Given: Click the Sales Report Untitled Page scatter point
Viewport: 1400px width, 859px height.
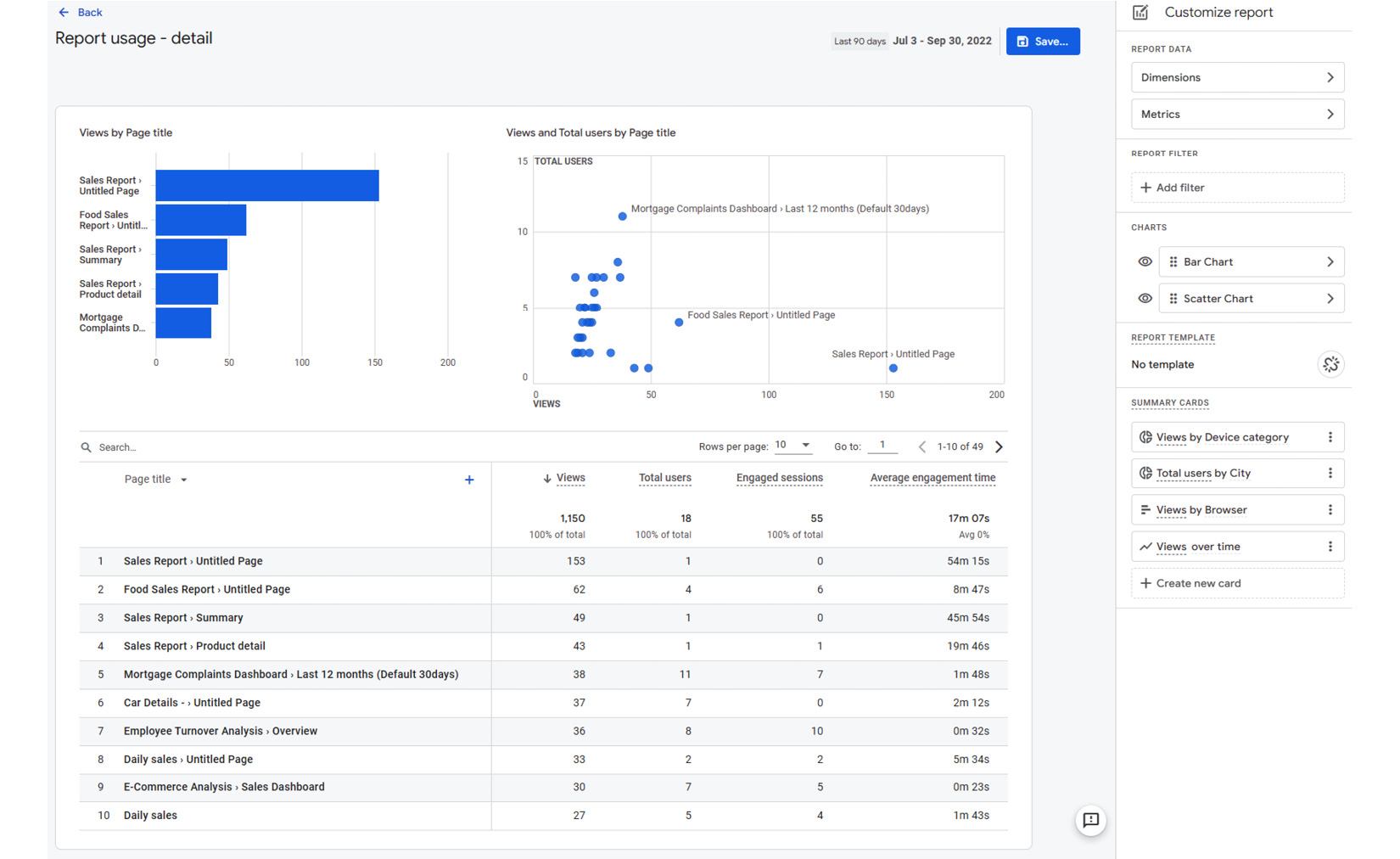Looking at the screenshot, I should click(893, 368).
